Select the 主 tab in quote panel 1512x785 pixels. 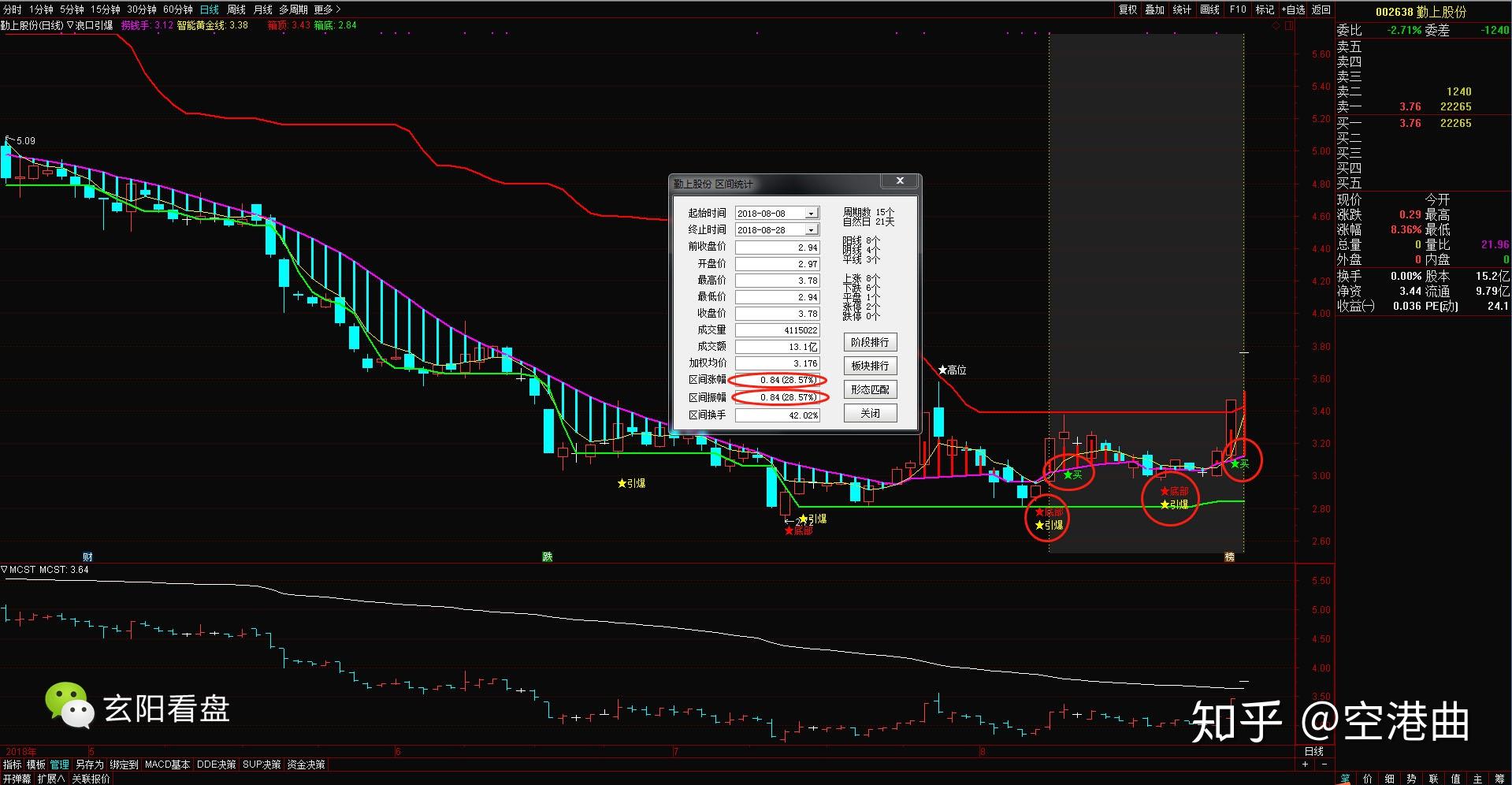1477,779
